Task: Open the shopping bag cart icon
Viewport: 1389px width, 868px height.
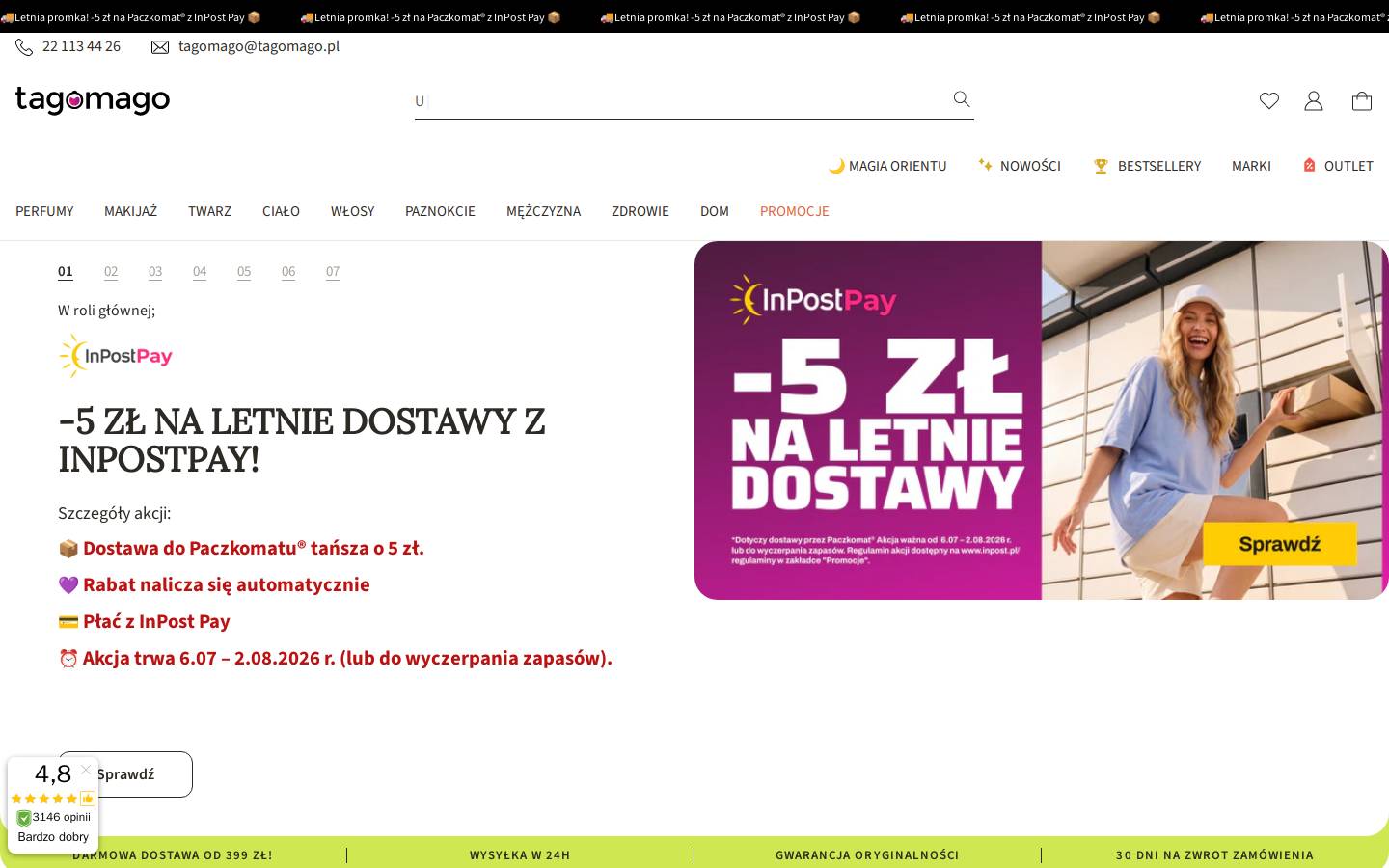Action: click(1362, 100)
